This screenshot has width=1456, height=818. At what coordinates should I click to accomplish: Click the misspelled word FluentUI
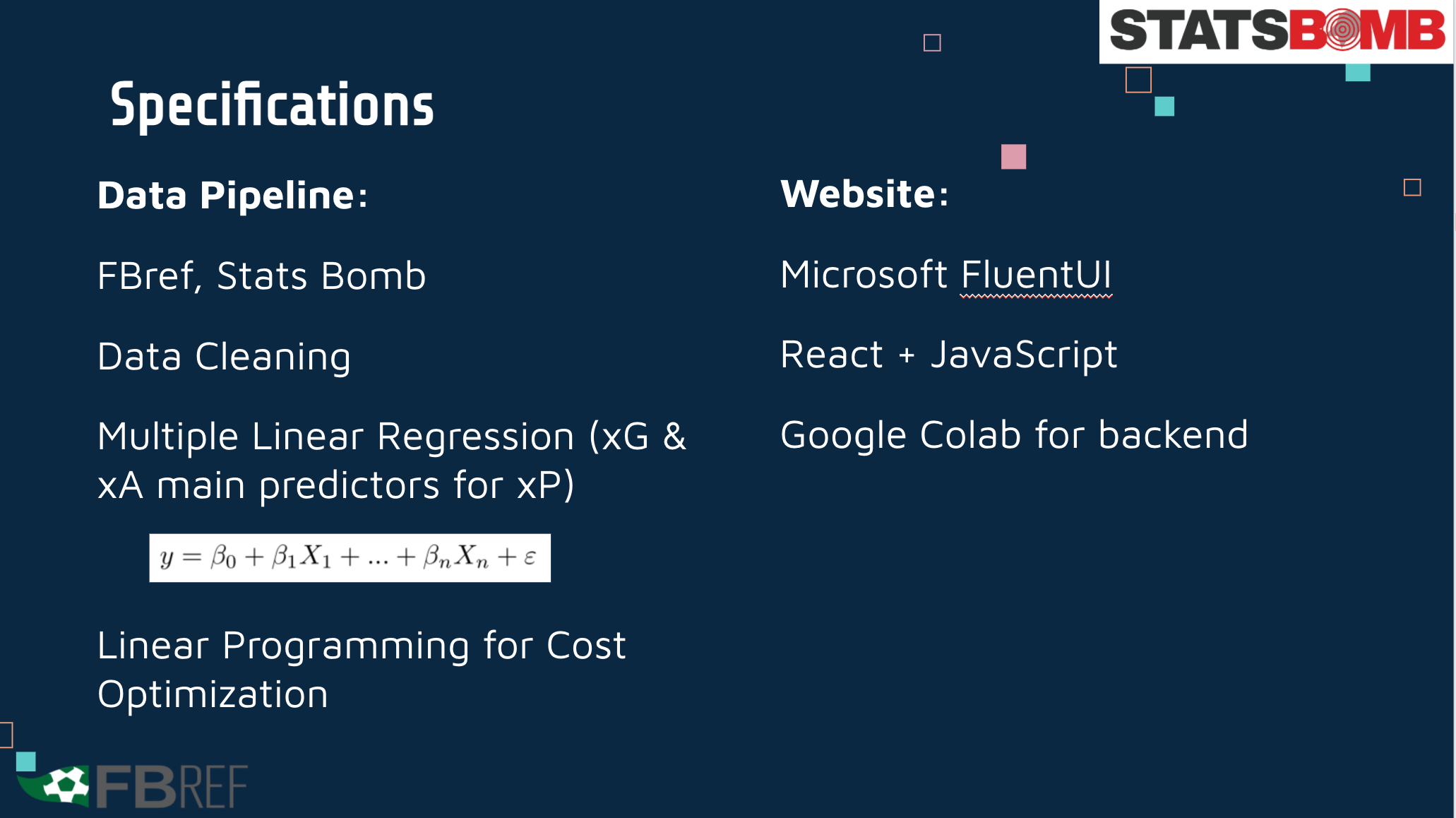(1036, 275)
